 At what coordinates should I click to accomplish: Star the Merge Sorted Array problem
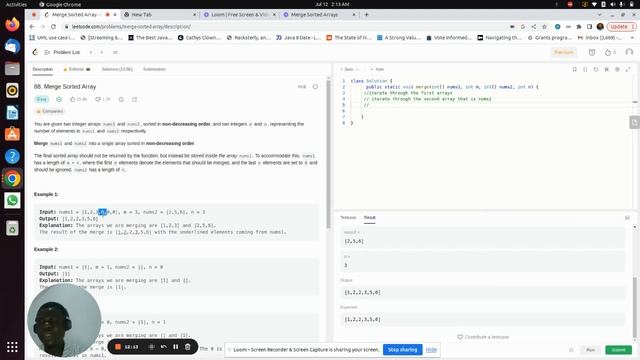pyautogui.click(x=121, y=99)
